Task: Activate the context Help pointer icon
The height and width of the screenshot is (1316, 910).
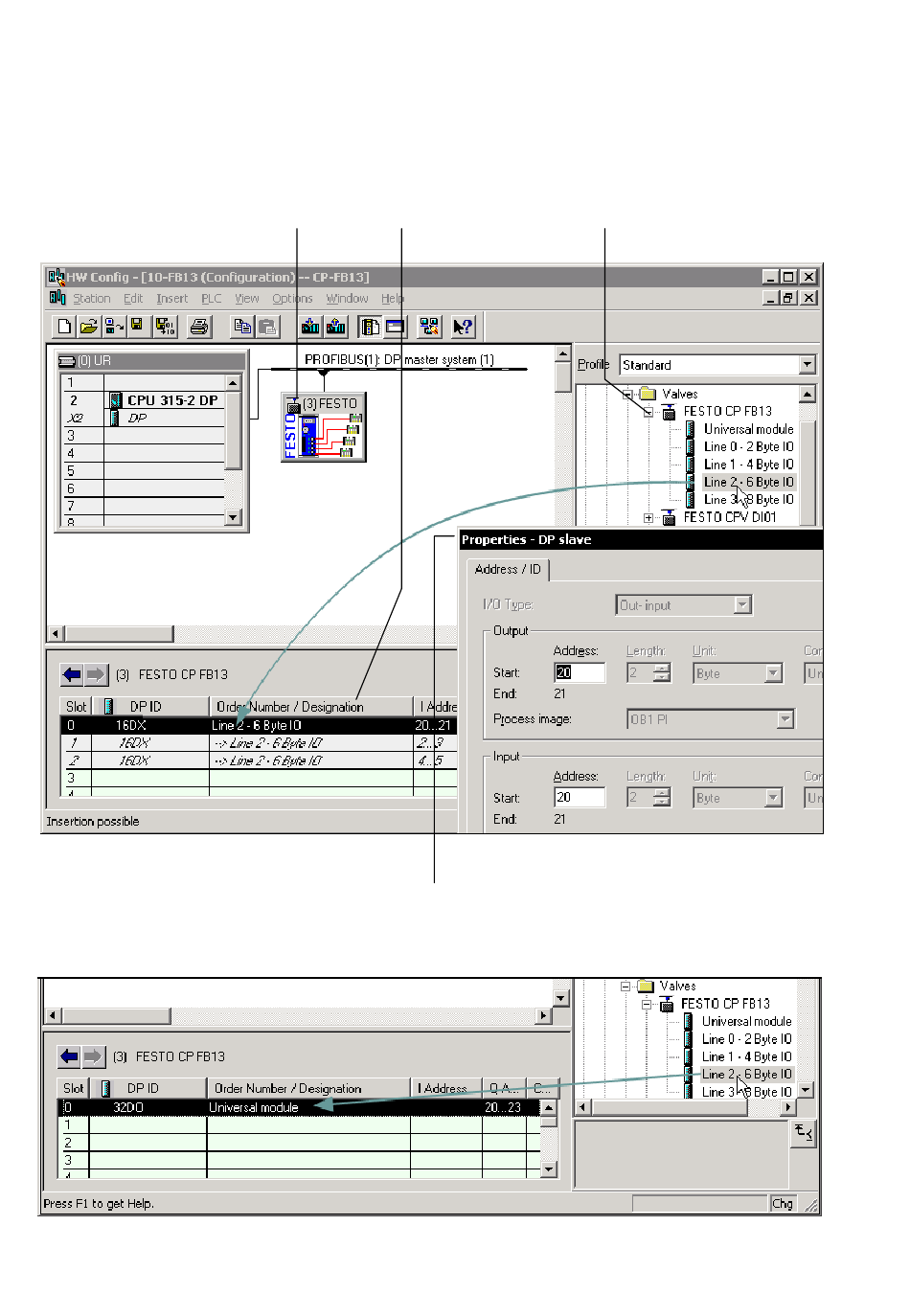Action: coord(463,327)
